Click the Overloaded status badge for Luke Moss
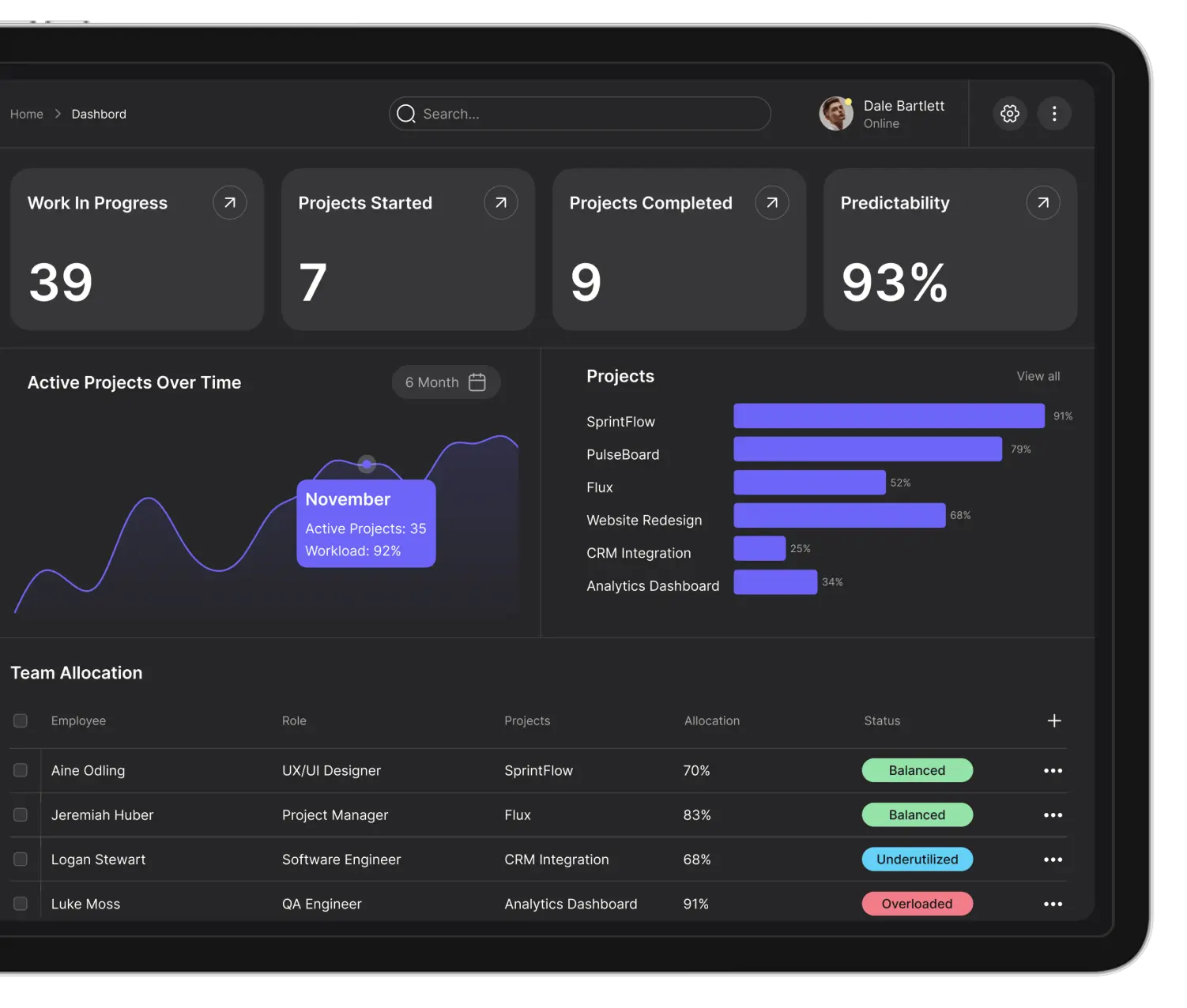The image size is (1187, 1008). tap(917, 903)
